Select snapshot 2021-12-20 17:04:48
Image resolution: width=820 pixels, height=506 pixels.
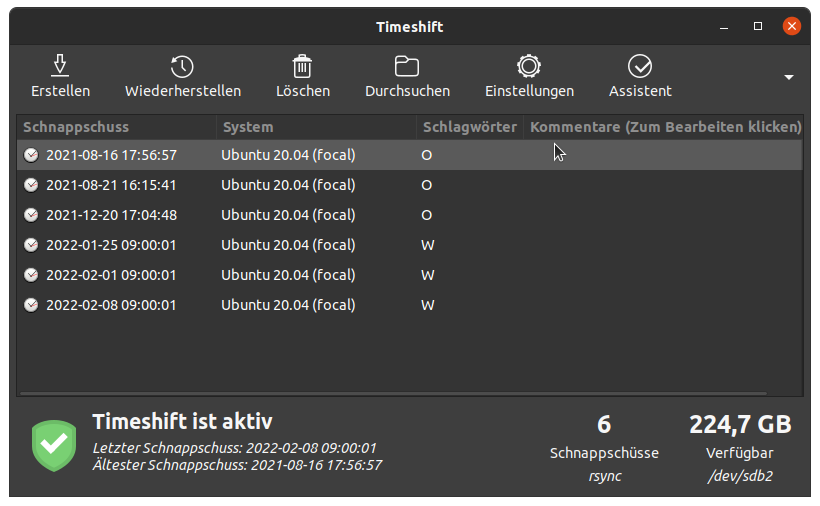click(111, 215)
